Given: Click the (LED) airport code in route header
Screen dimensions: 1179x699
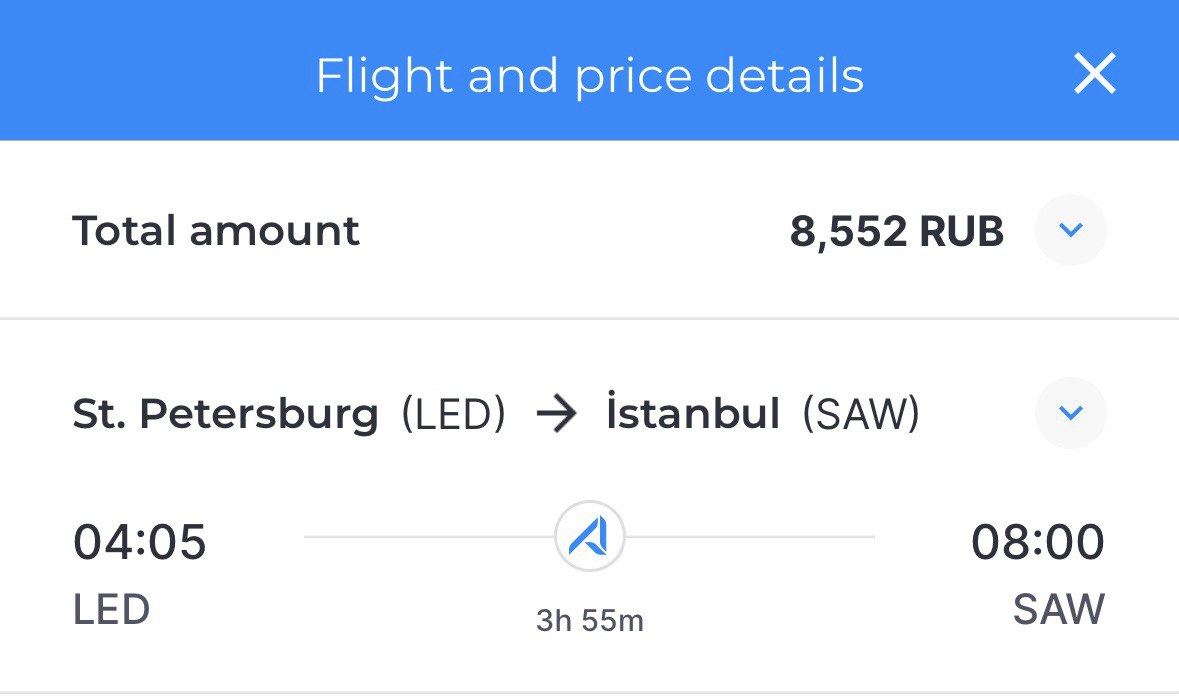Looking at the screenshot, I should [453, 414].
